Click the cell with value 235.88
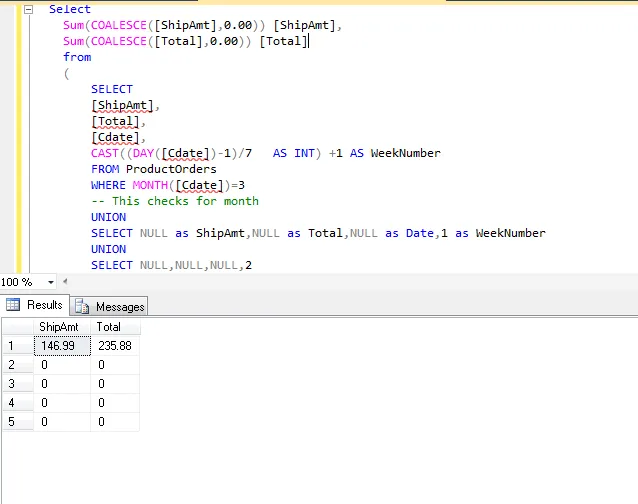Image resolution: width=638 pixels, height=504 pixels. click(115, 346)
